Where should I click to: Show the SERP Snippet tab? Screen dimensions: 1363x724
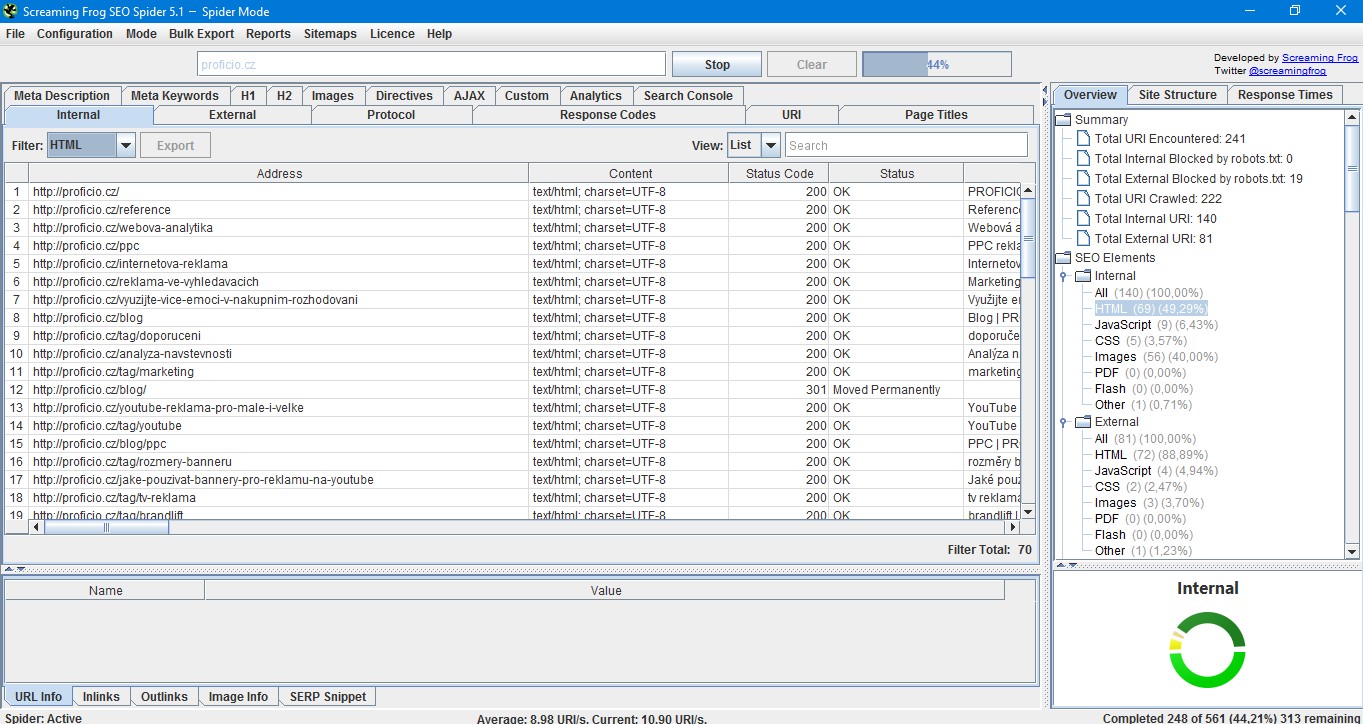(328, 697)
